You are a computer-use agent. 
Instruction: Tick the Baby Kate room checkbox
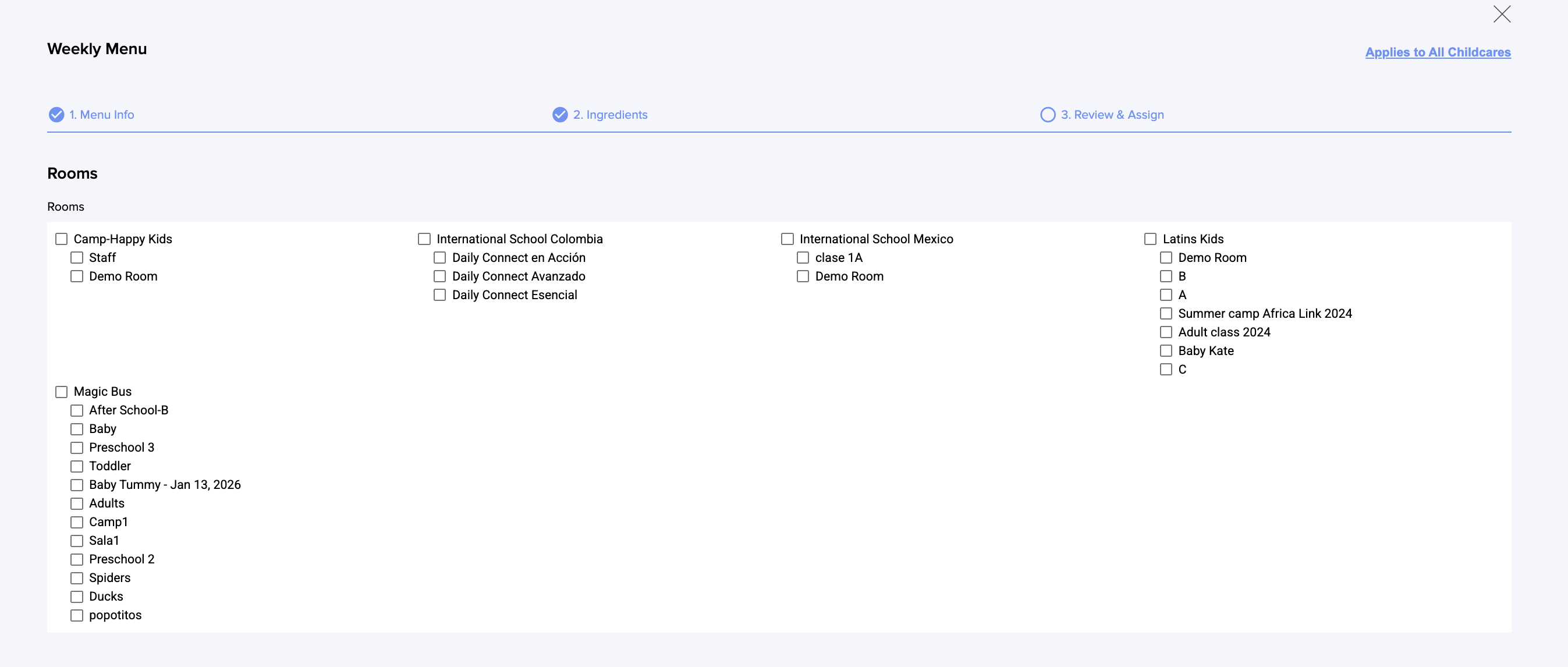pyautogui.click(x=1166, y=351)
